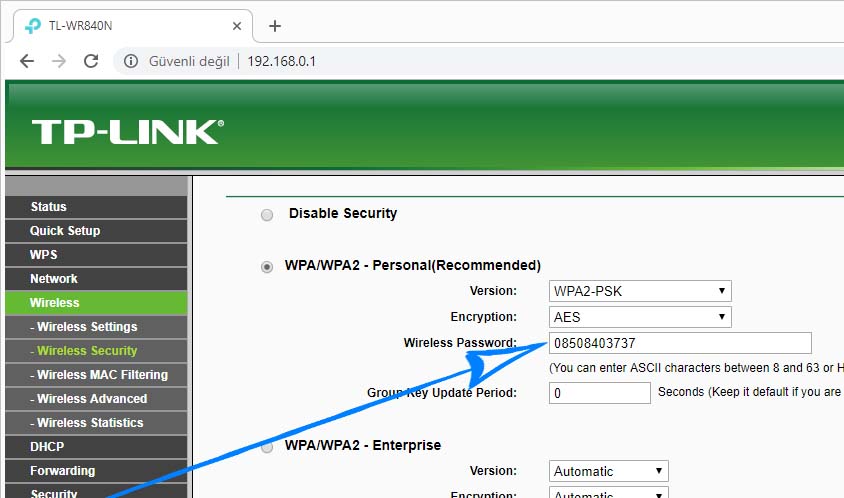Expand the AES Encryption dropdown
Viewport: 844px width, 498px height.
640,317
